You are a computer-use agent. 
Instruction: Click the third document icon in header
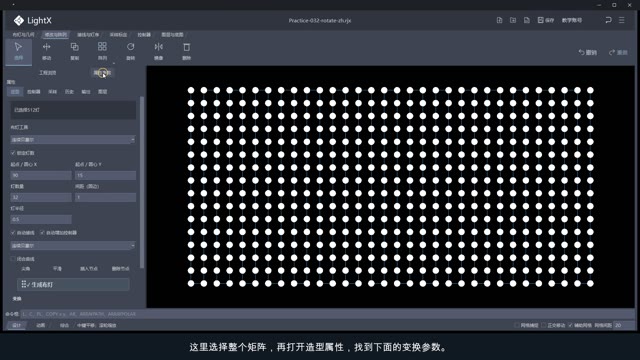[527, 20]
